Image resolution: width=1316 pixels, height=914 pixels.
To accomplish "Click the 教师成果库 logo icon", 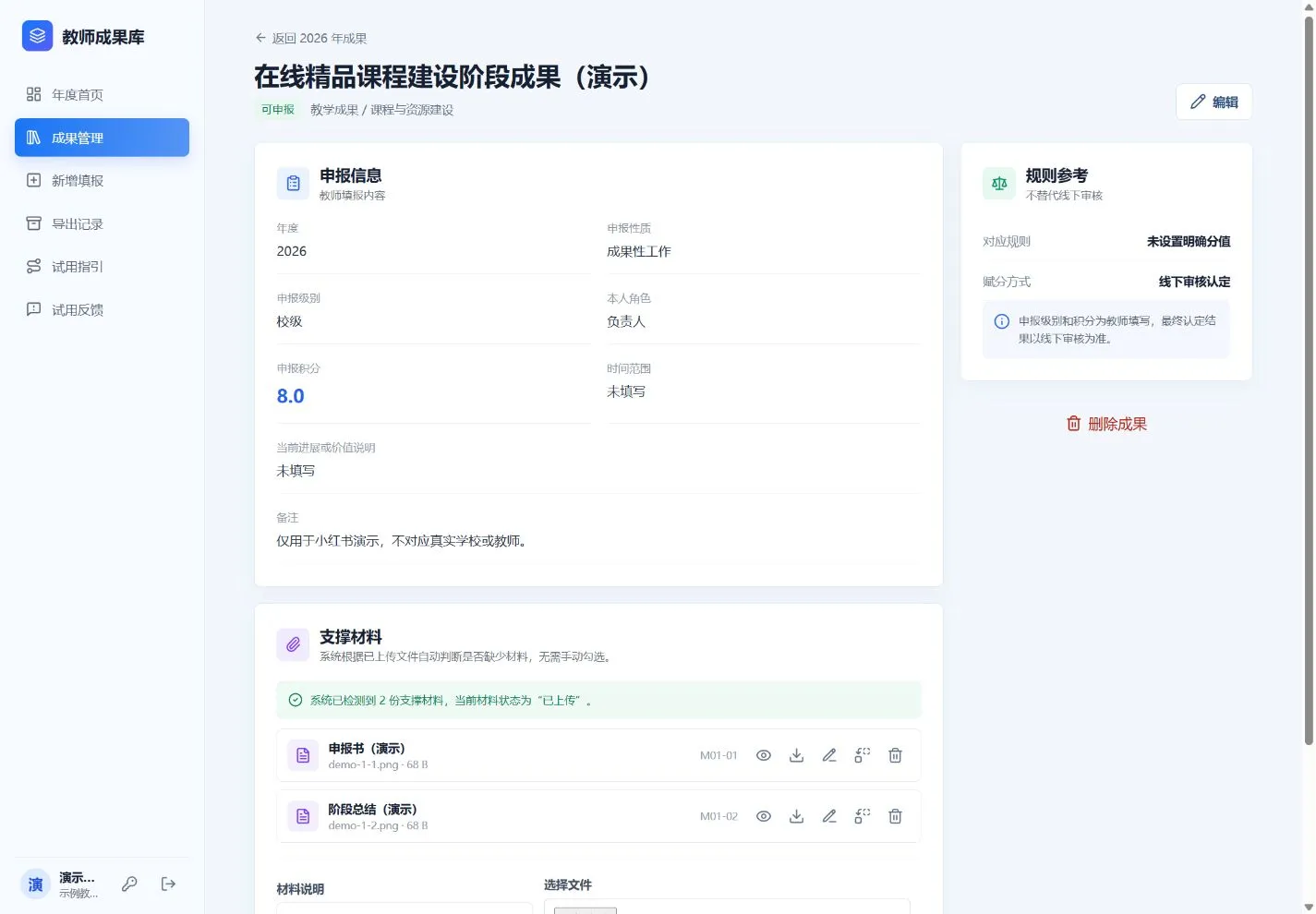I will coord(37,36).
